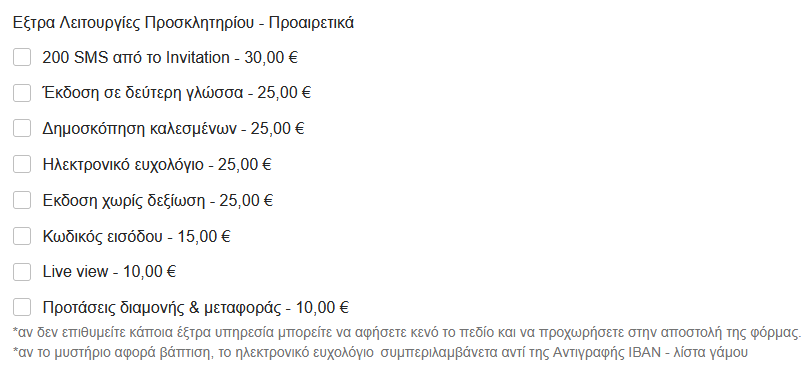Click the 'Προτάσεις διαμονής & μεταφοράς' label text

(162, 308)
